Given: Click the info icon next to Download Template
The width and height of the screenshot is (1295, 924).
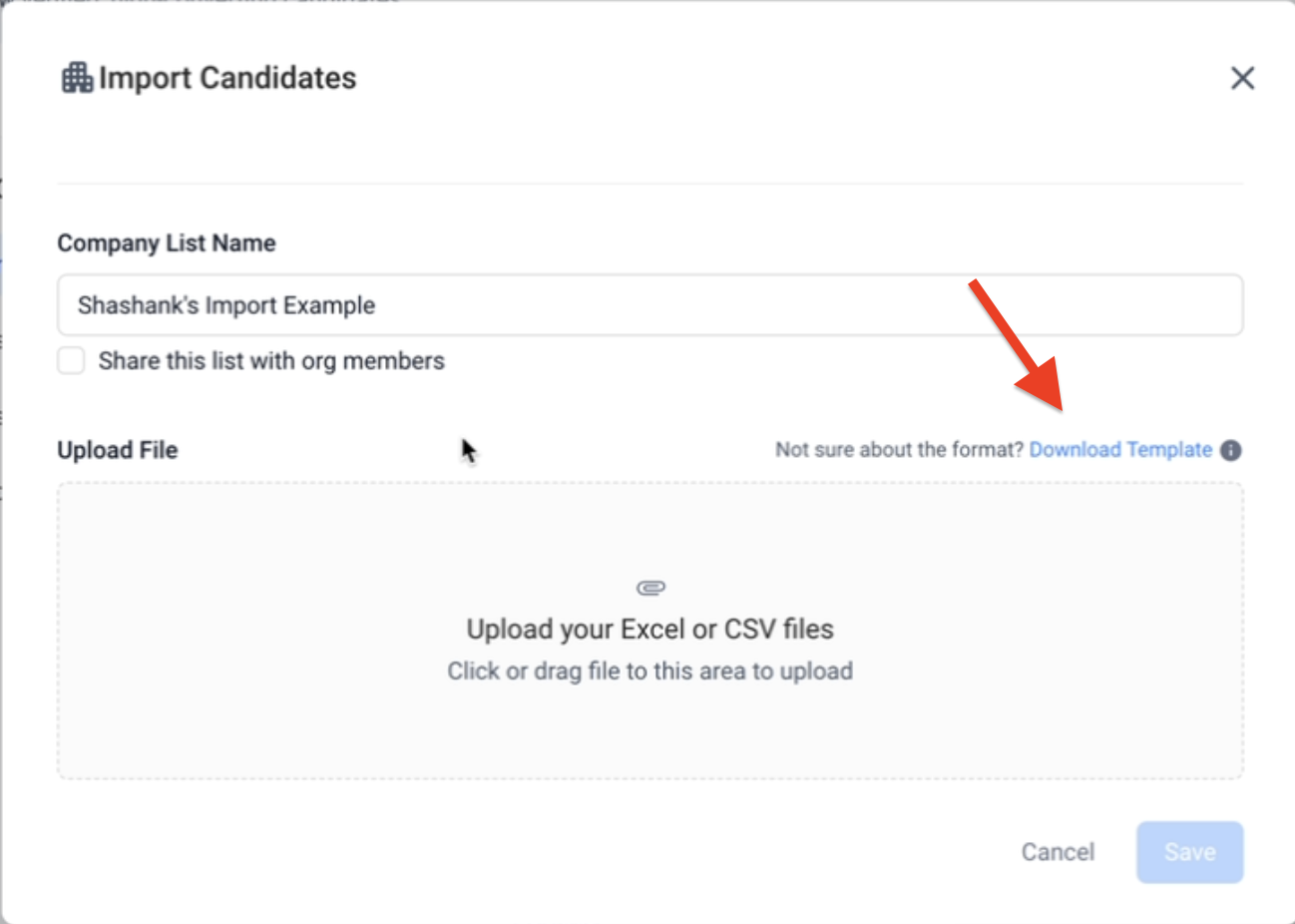Looking at the screenshot, I should (x=1231, y=450).
